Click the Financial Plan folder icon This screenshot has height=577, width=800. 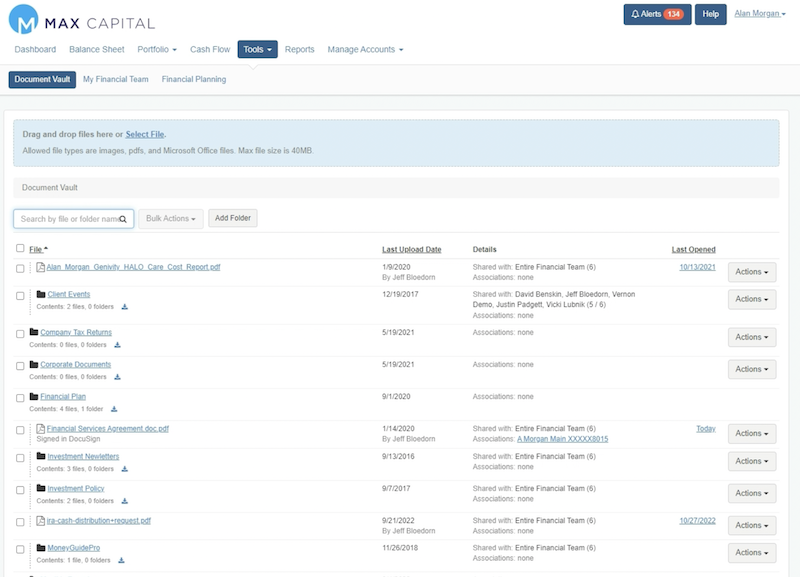34,396
